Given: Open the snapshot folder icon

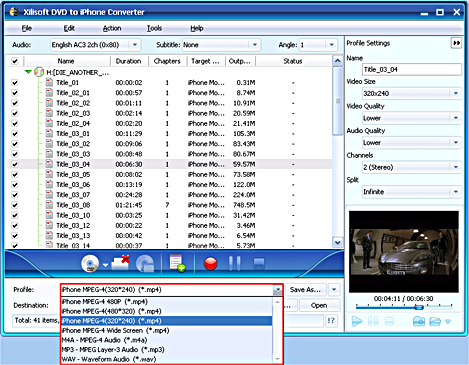Looking at the screenshot, I should click(x=435, y=321).
